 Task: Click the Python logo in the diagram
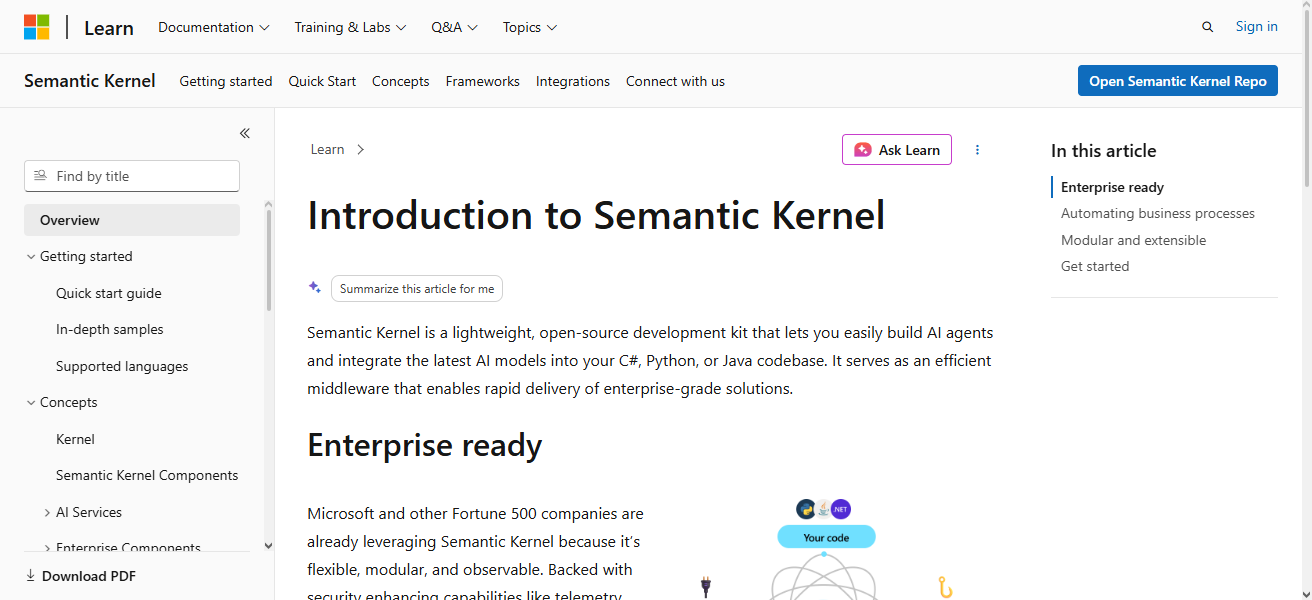pos(806,509)
